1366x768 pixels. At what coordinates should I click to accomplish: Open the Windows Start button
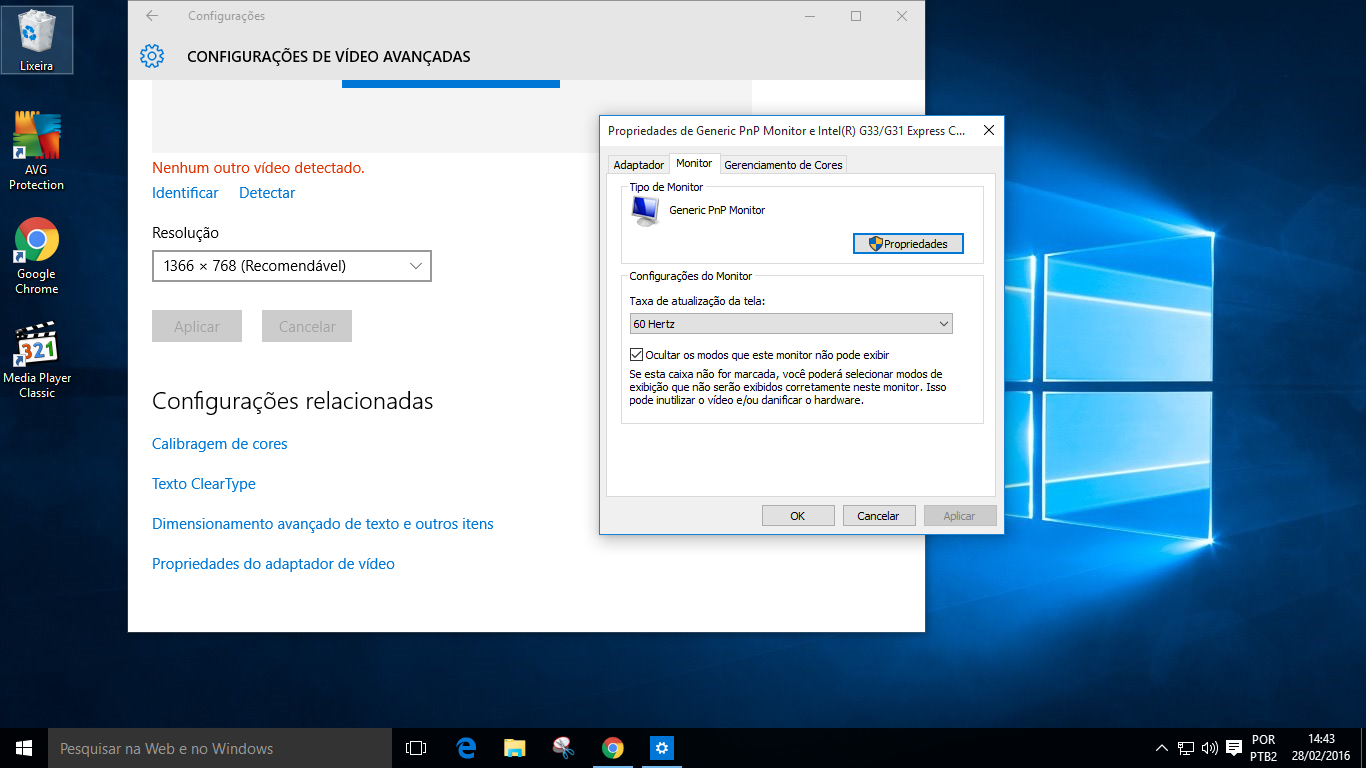click(x=24, y=748)
